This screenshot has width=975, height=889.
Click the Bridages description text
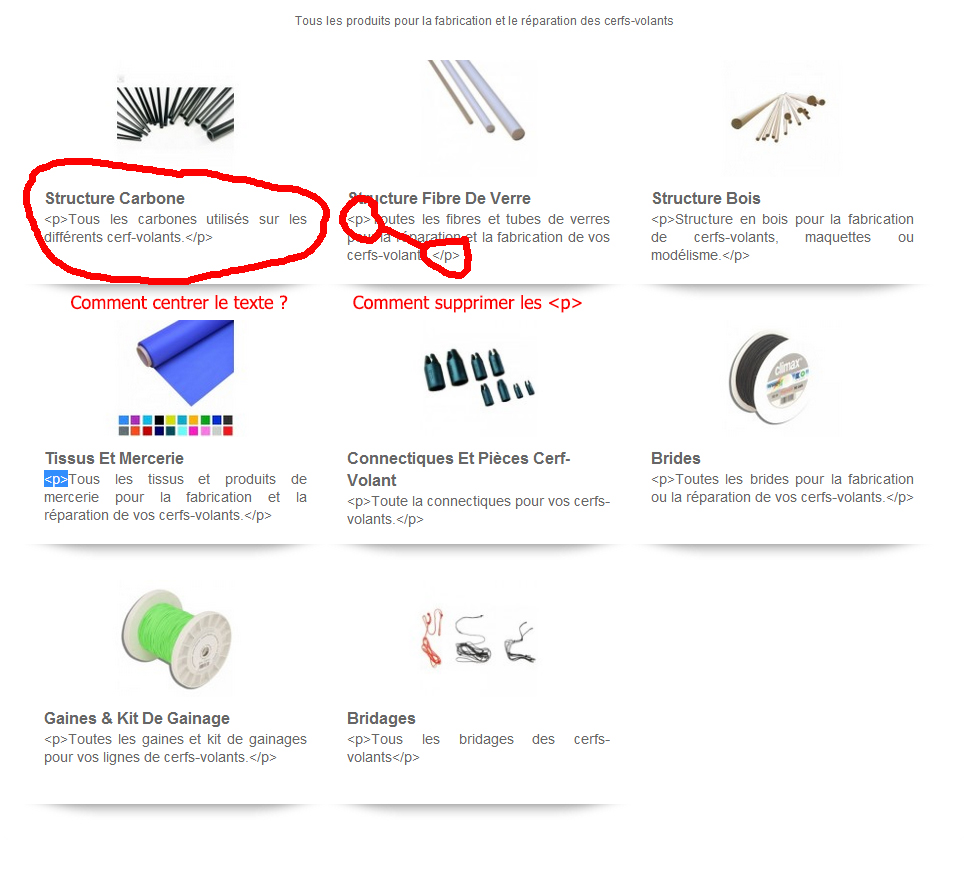(478, 748)
